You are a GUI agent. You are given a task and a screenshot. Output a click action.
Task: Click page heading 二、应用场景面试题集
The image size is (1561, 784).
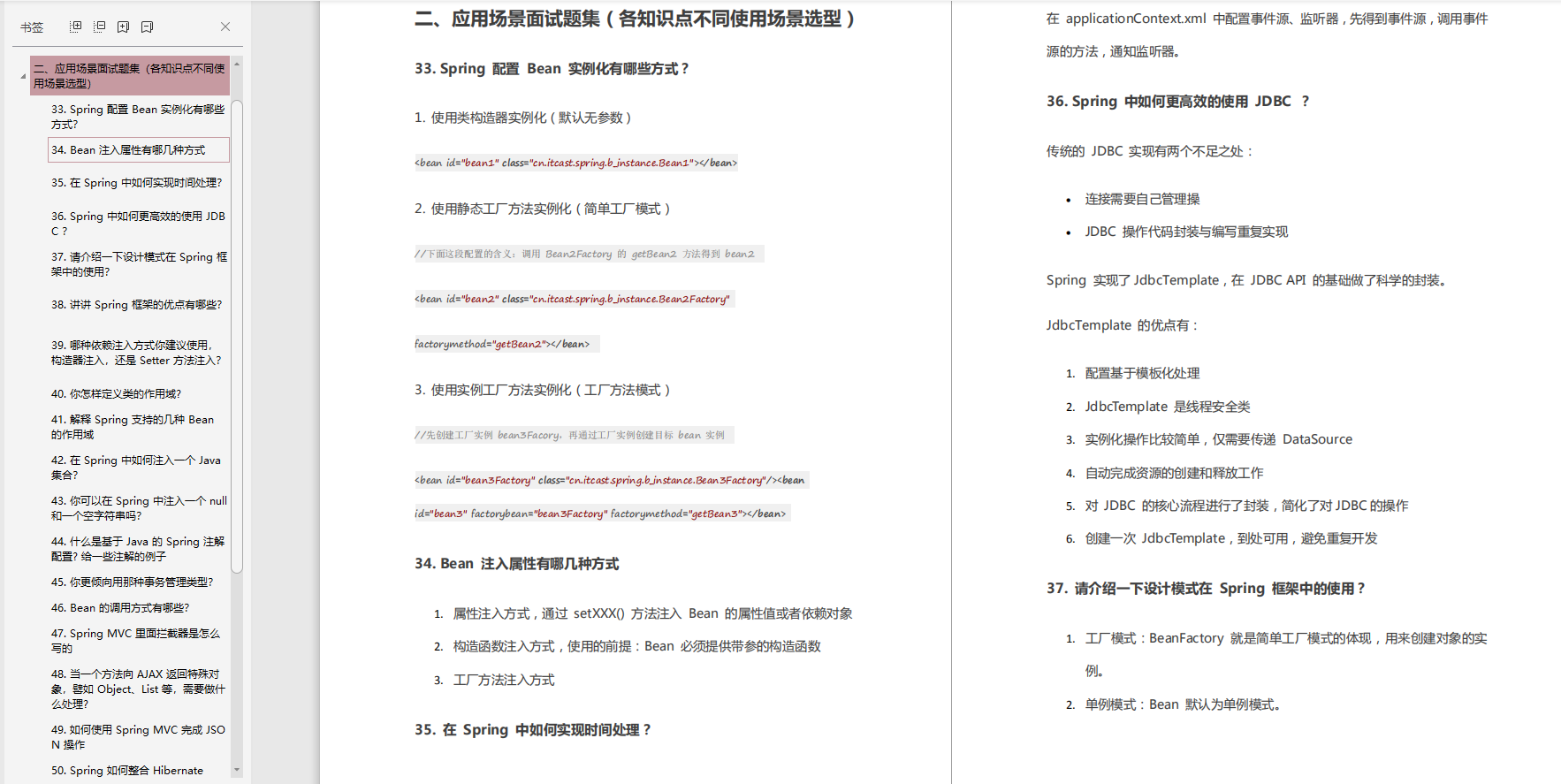click(x=635, y=19)
